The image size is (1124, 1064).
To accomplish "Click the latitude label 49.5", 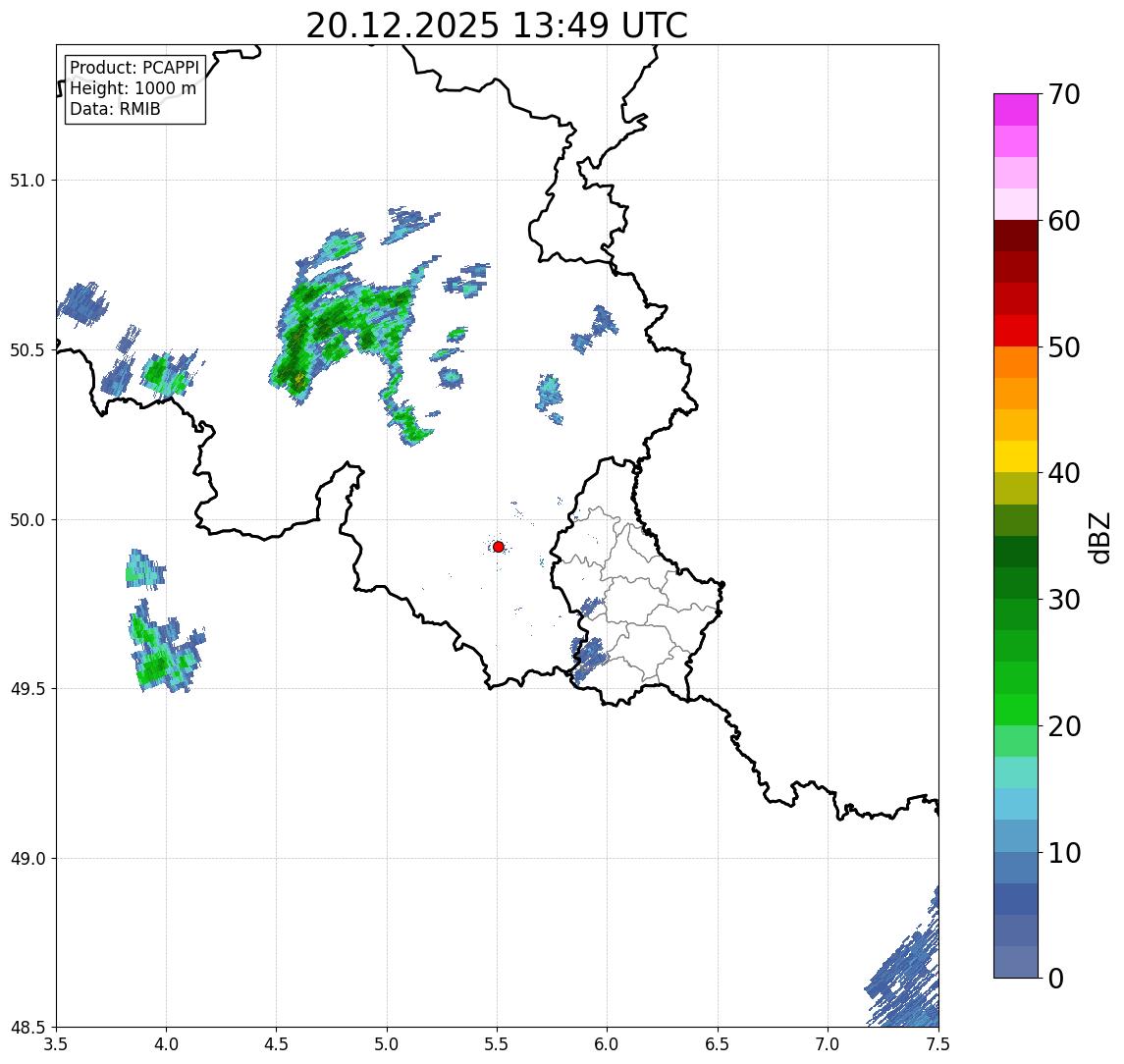I will (x=27, y=688).
